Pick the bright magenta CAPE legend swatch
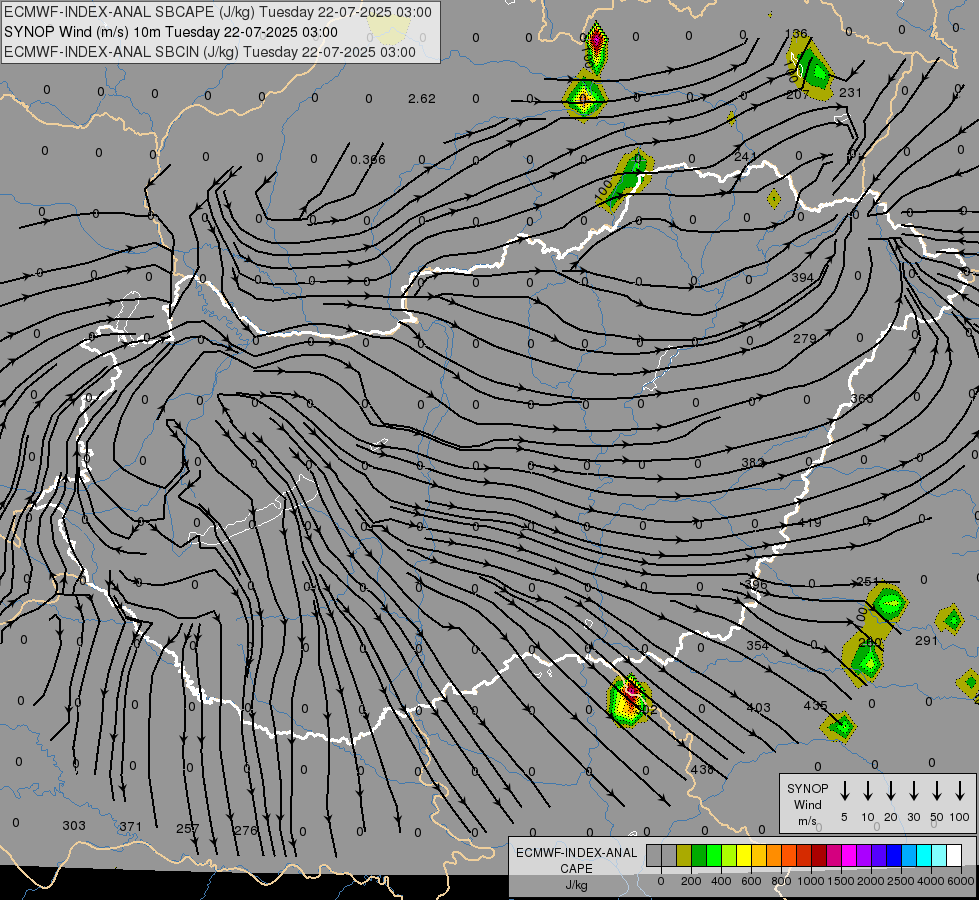 click(x=849, y=856)
